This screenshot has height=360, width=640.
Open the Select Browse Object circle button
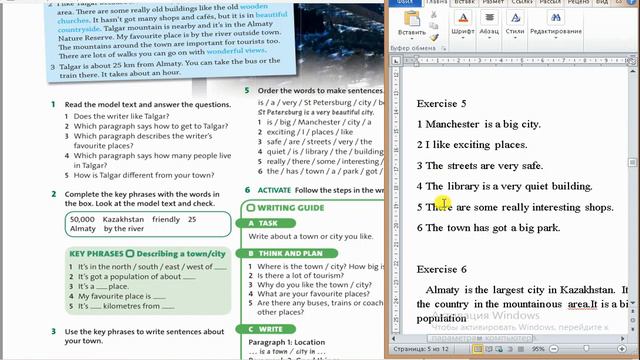[x=633, y=321]
